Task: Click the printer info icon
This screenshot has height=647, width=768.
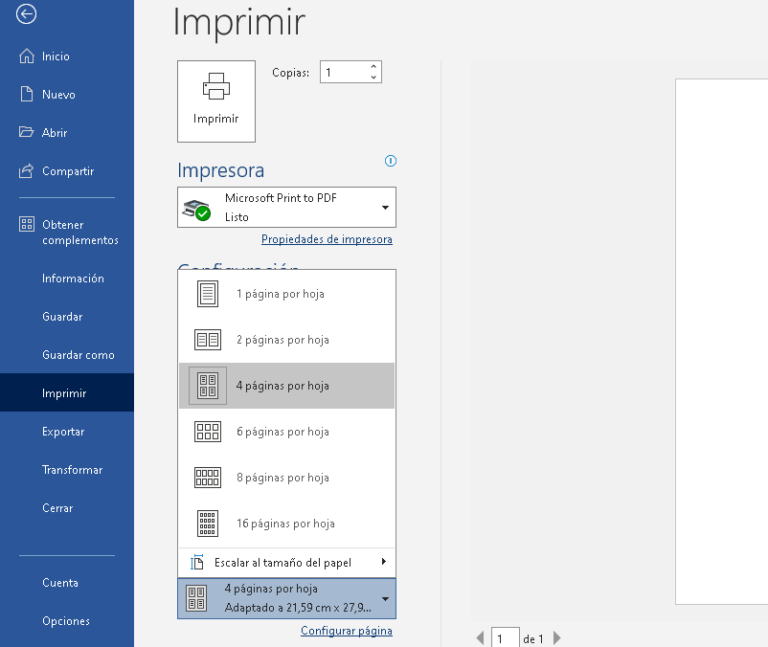Action: tap(391, 160)
